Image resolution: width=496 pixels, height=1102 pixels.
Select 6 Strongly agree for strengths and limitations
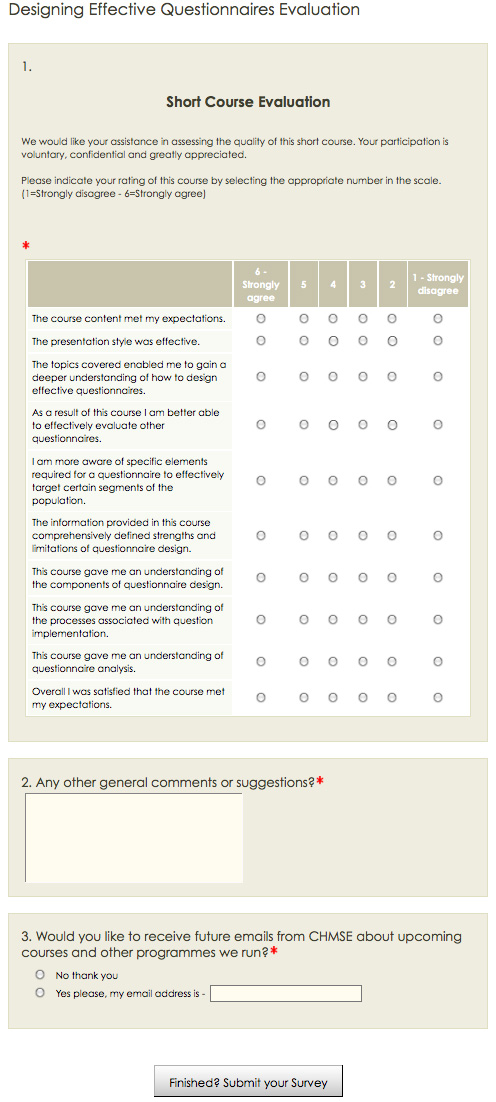click(x=261, y=536)
